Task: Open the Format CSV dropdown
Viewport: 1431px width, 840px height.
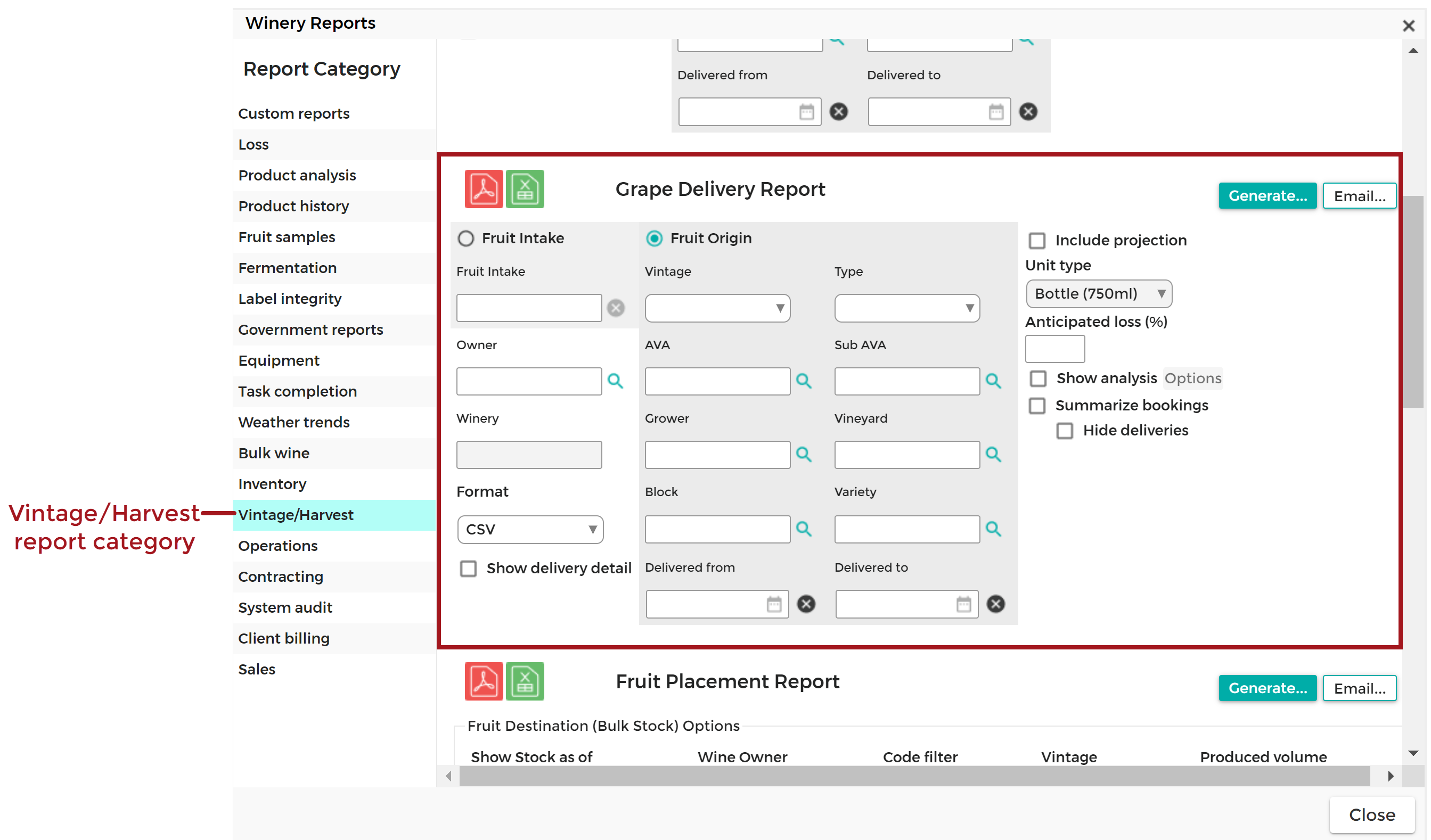Action: [x=530, y=530]
